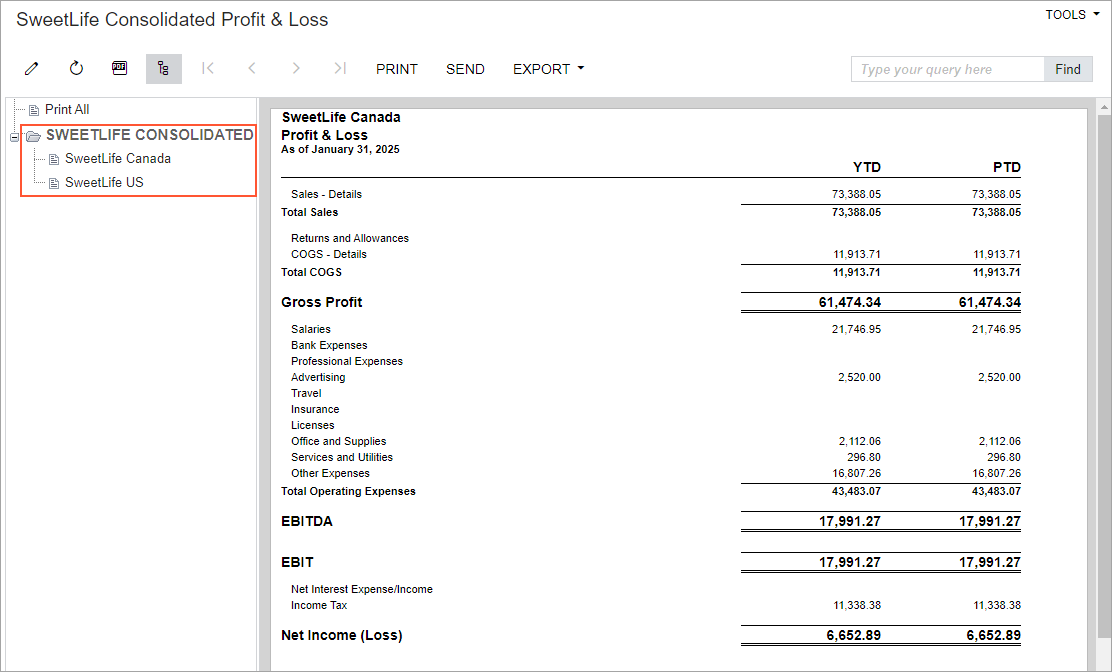The image size is (1112, 672).
Task: Click the Returns and Allowances row
Action: click(x=350, y=238)
